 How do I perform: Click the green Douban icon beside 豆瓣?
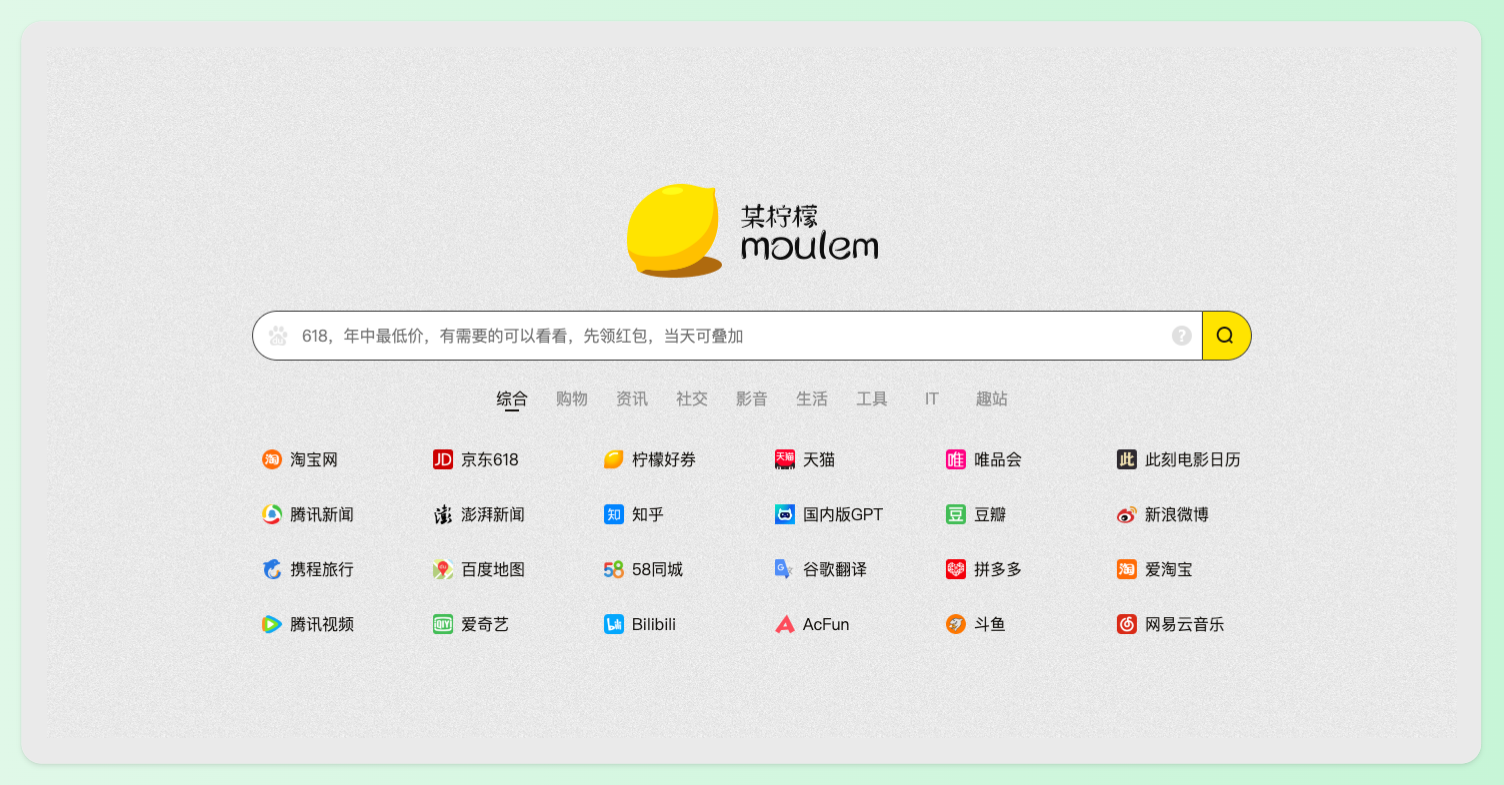pos(956,515)
